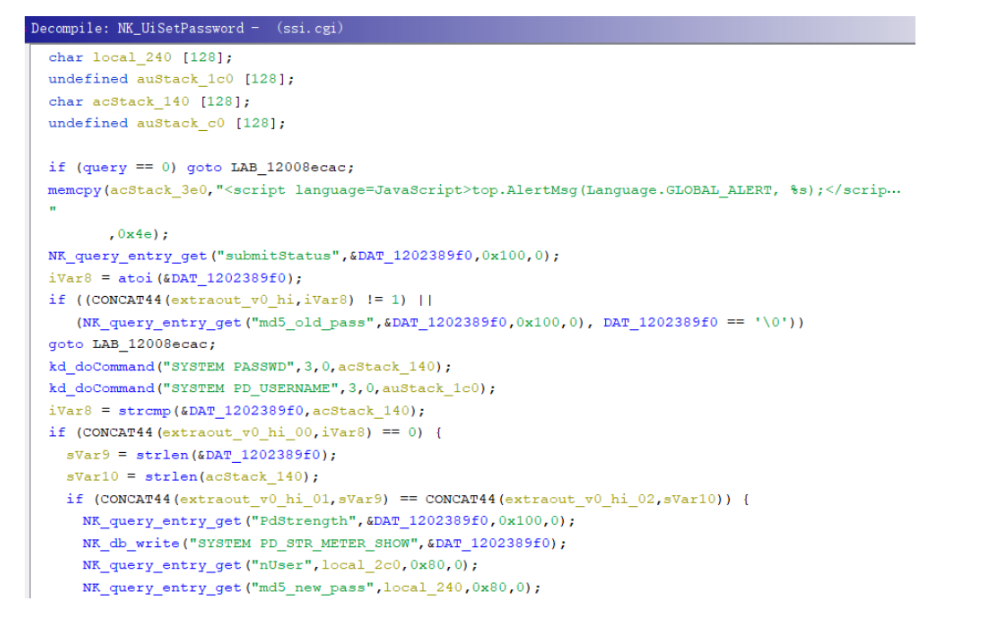Viewport: 995px width, 619px height.
Task: Click CONCAT44(extraout_v0_hi,iVar8) != 1 condition
Action: (245, 300)
